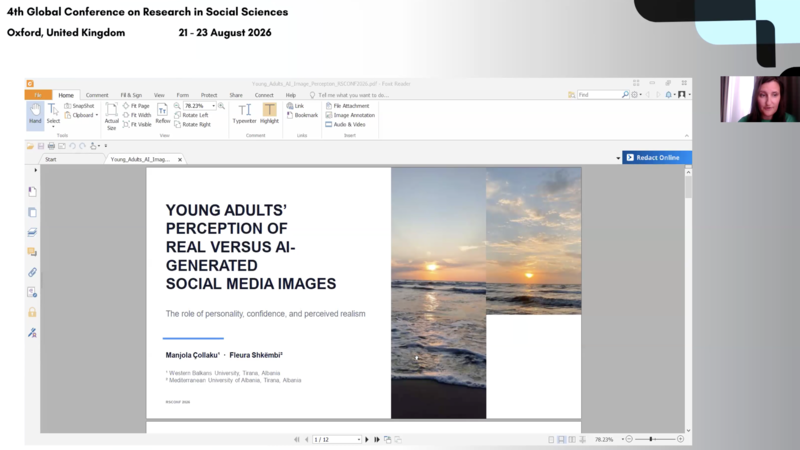
Task: Click the Rotate Left tool
Action: click(191, 115)
